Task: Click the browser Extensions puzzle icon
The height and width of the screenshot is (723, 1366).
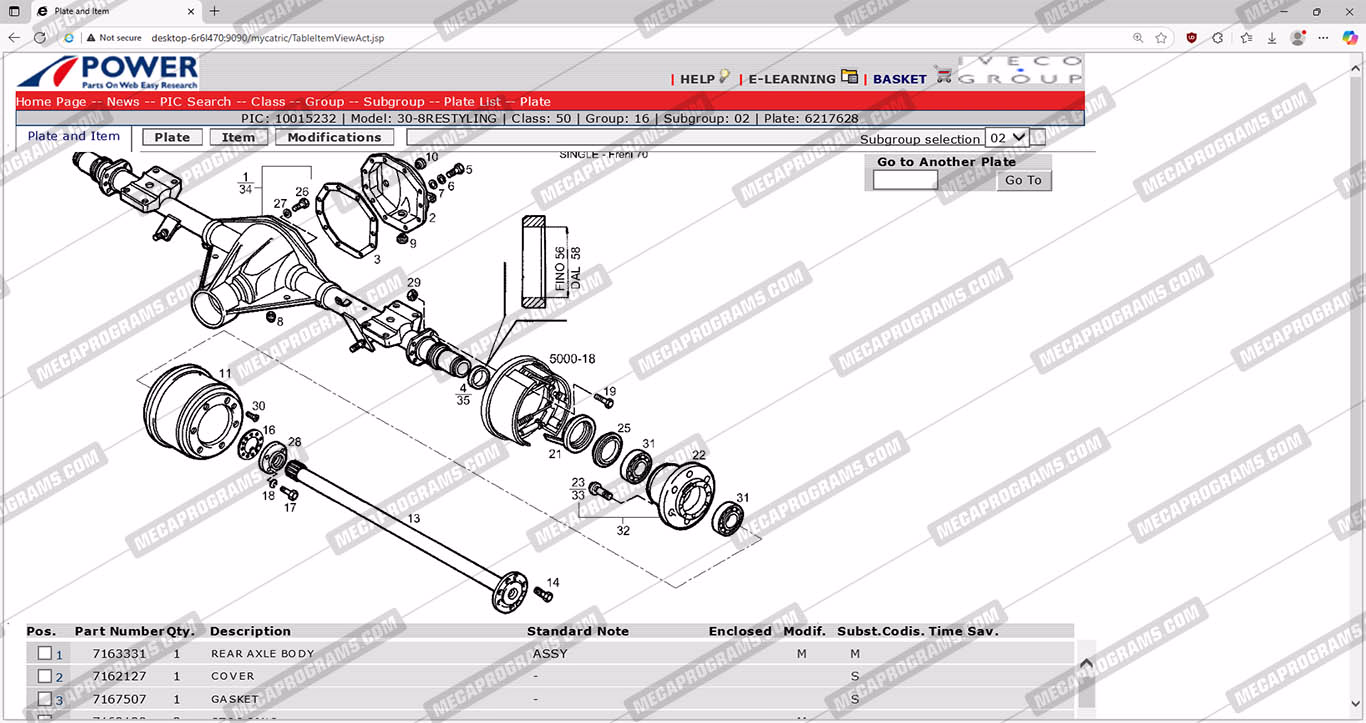Action: click(x=1217, y=38)
